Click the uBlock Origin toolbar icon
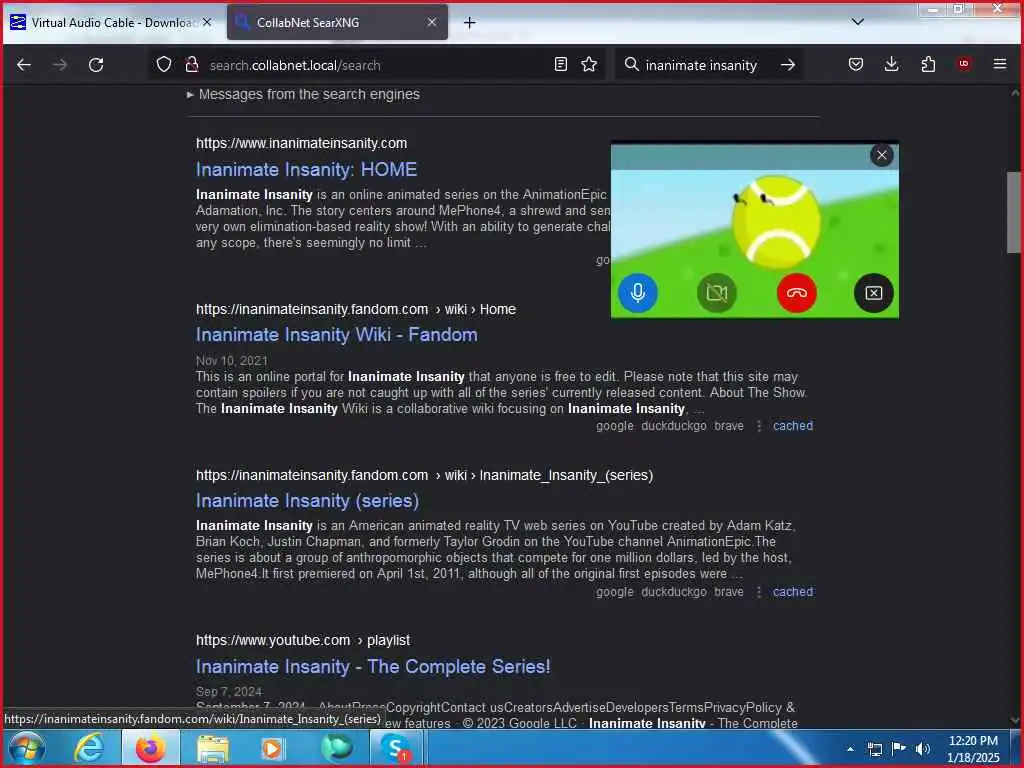Screen dimensions: 1024x768 [964, 64]
